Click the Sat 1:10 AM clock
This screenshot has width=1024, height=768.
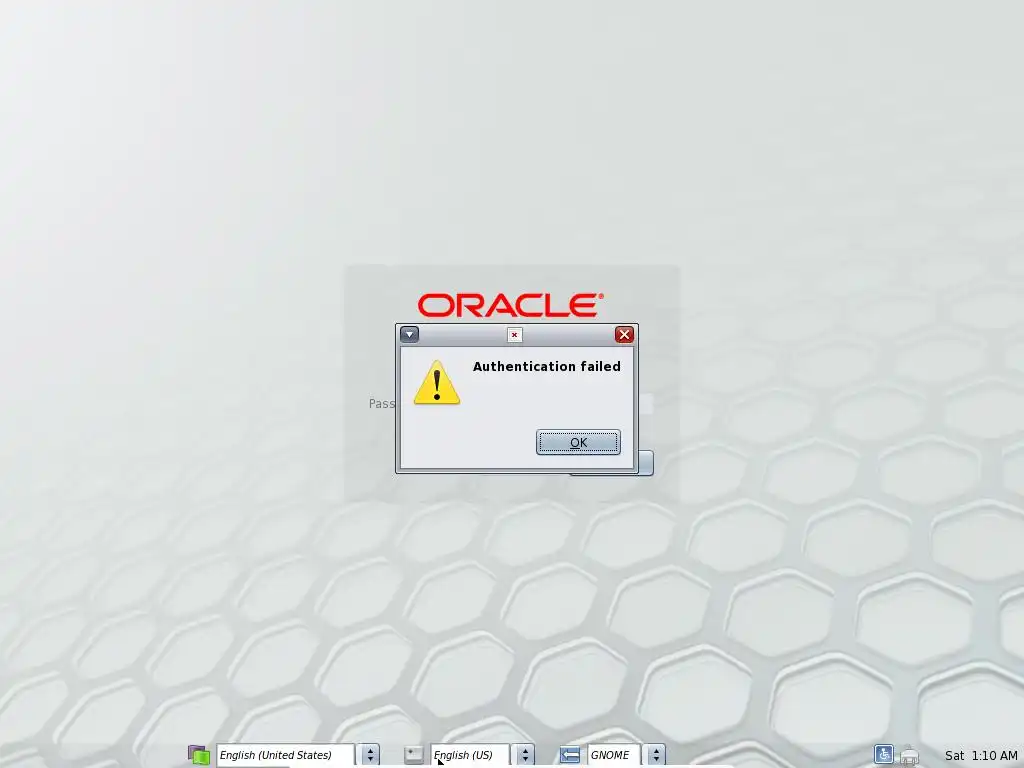(x=981, y=756)
